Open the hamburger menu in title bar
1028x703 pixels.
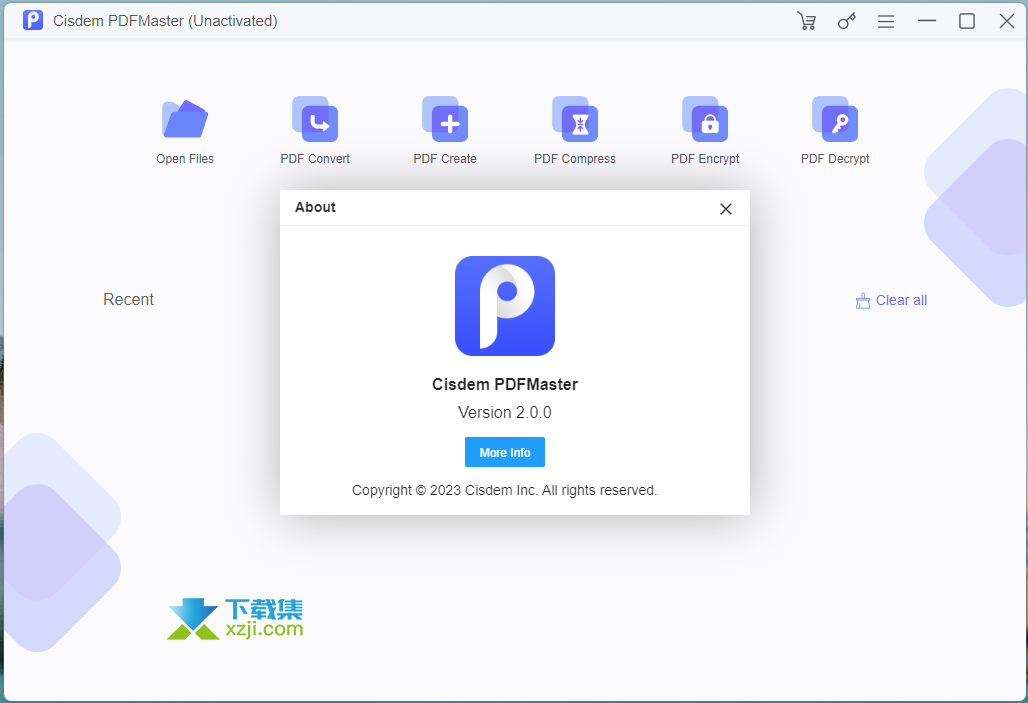pyautogui.click(x=886, y=22)
